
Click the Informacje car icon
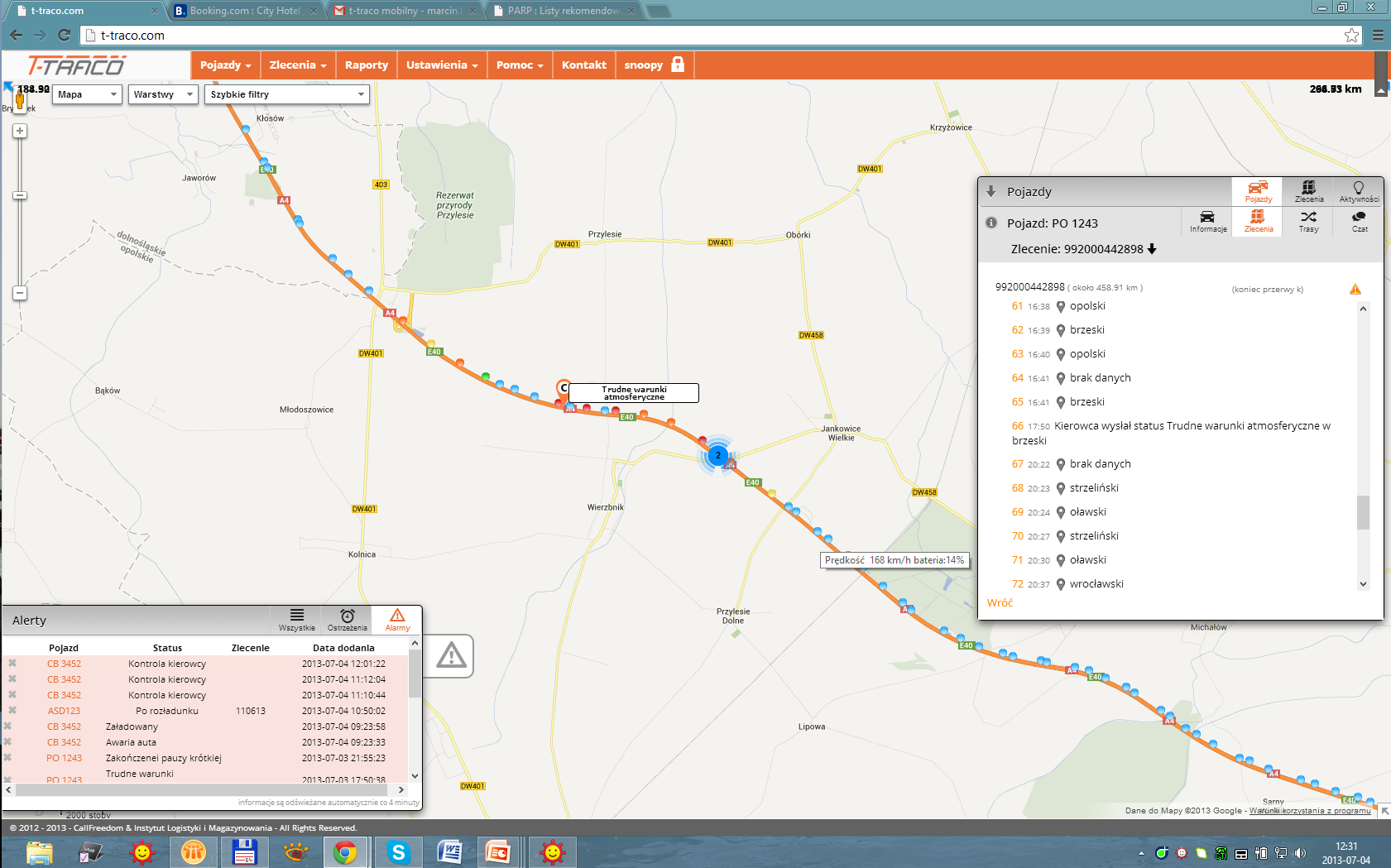tap(1207, 221)
